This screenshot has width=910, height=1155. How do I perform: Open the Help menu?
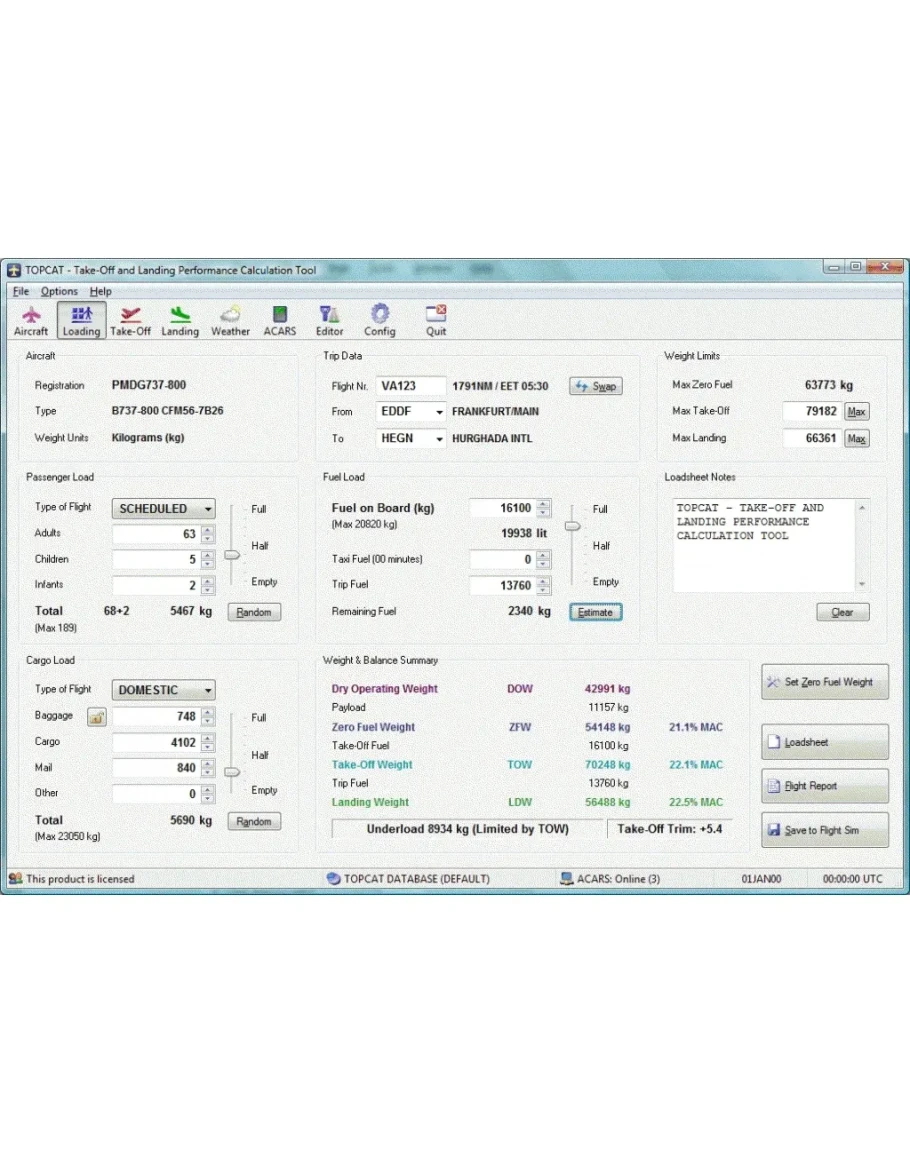pos(101,292)
